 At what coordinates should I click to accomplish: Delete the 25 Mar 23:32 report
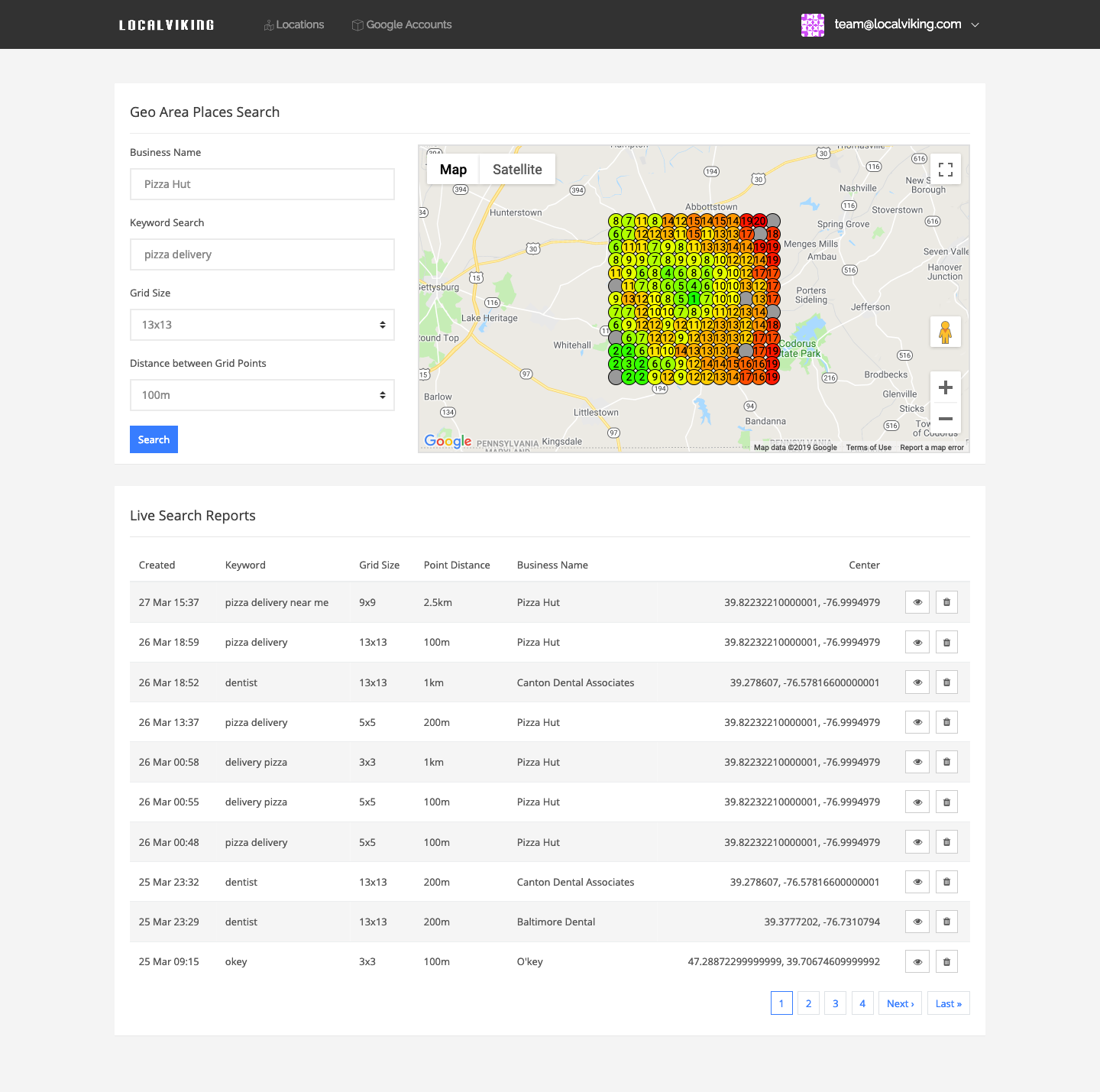point(946,882)
